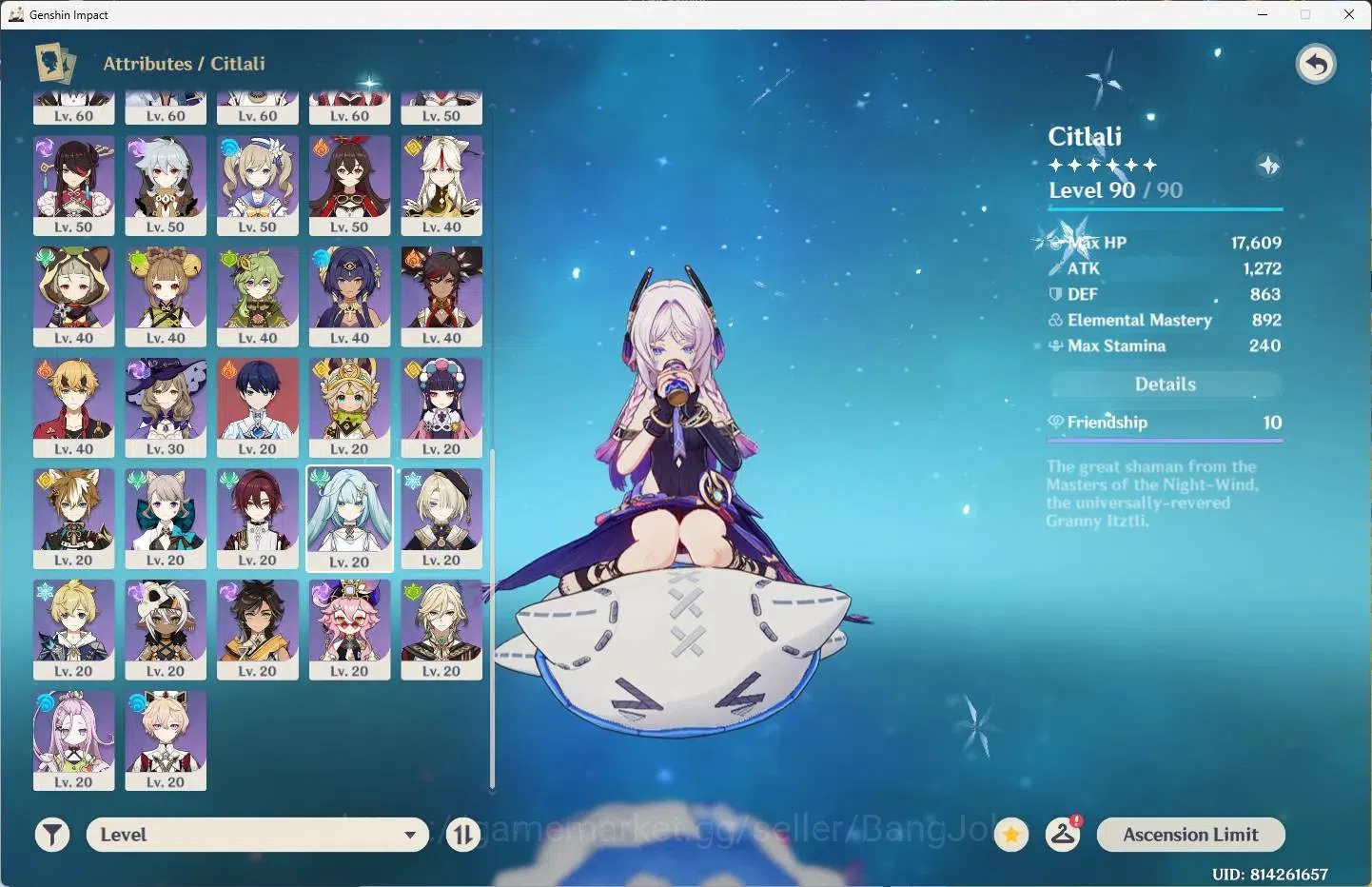This screenshot has height=887, width=1372.
Task: Open the Level sort dropdown
Action: pos(258,835)
